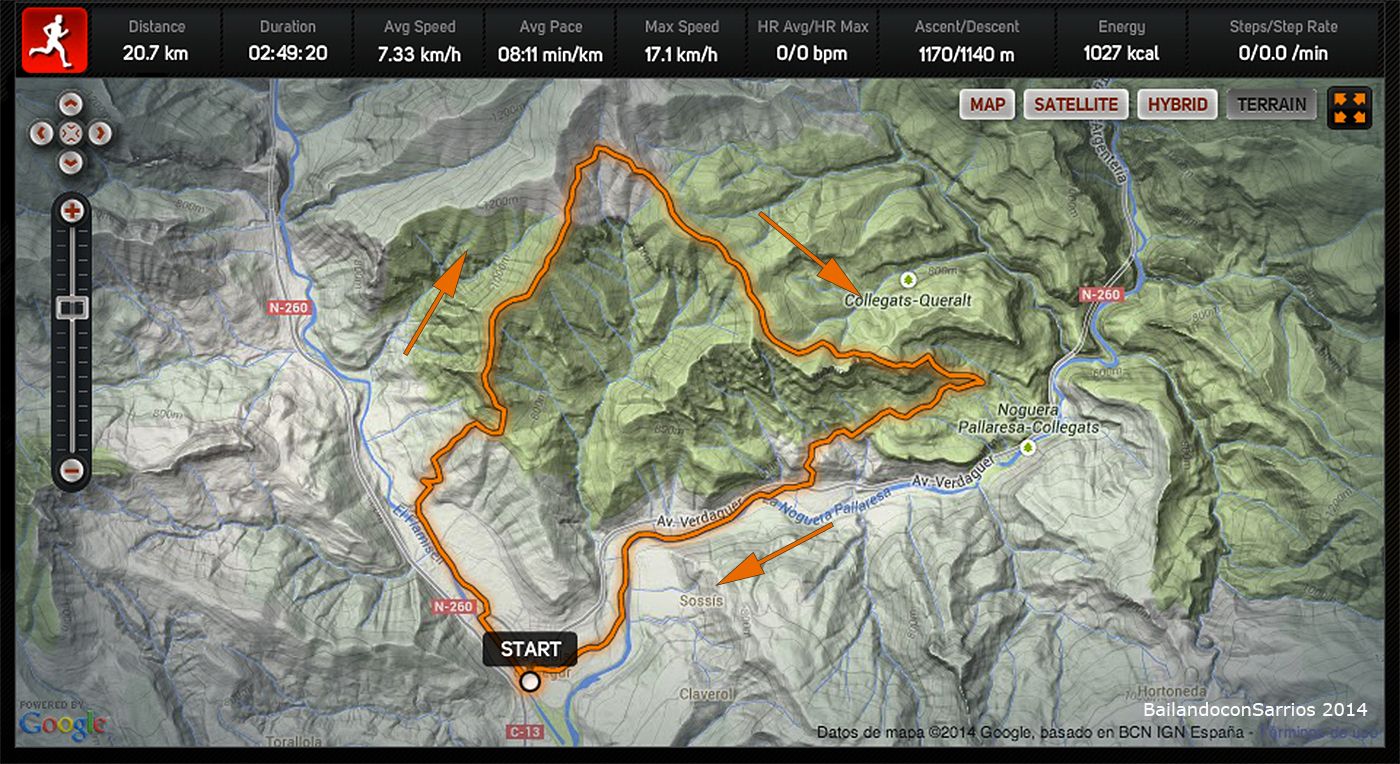Viewport: 1400px width, 764px height.
Task: Select the TERRAIN map type
Action: (x=1272, y=104)
